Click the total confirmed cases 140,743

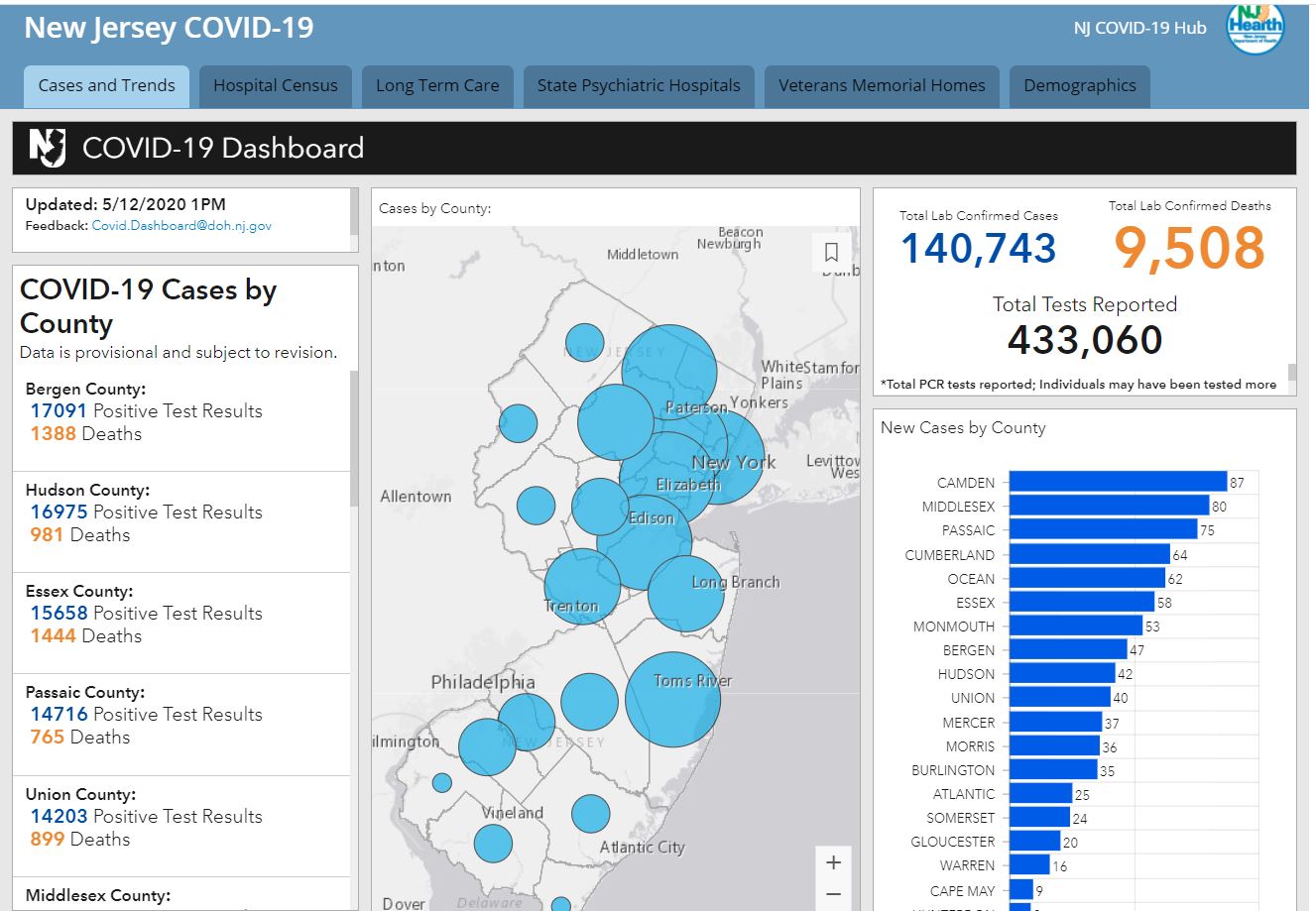[x=978, y=247]
